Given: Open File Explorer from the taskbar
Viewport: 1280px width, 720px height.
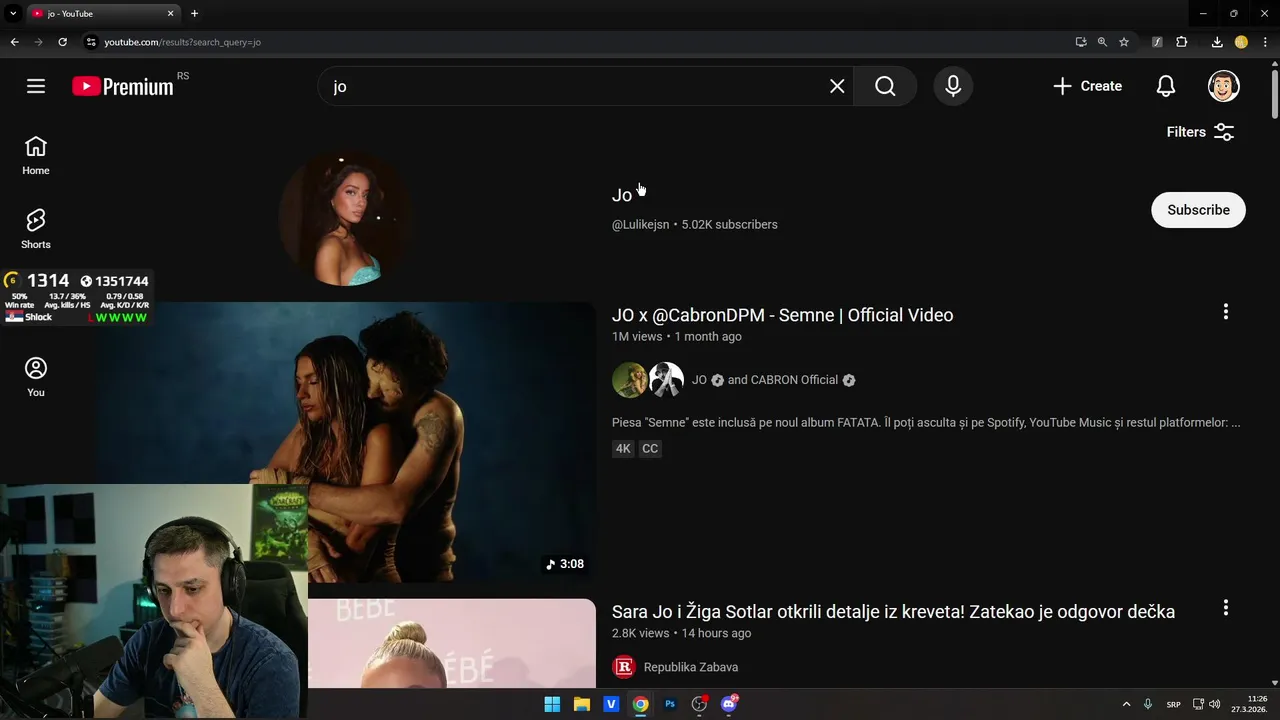Looking at the screenshot, I should coord(582,704).
